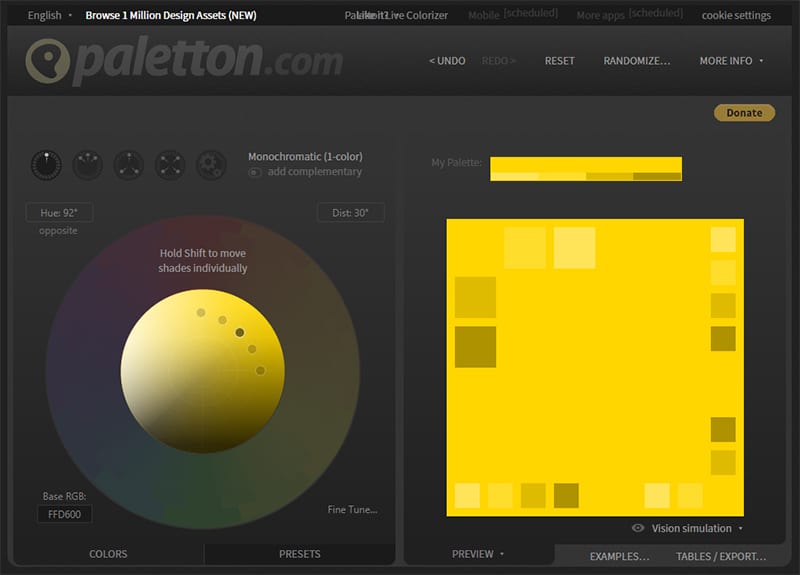Select the Free style scheme gear icon
This screenshot has width=800, height=575.
click(x=211, y=165)
